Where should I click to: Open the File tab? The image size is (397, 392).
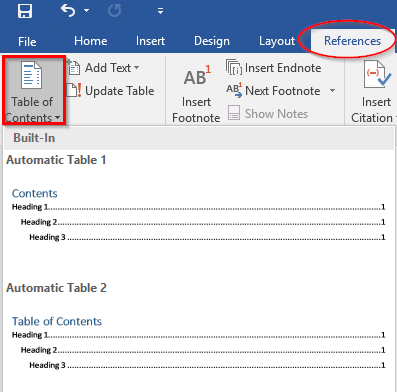pyautogui.click(x=27, y=41)
